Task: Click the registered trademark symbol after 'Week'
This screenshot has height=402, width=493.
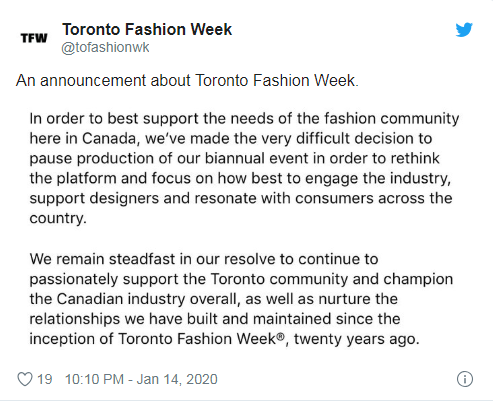Action: pyautogui.click(x=281, y=337)
